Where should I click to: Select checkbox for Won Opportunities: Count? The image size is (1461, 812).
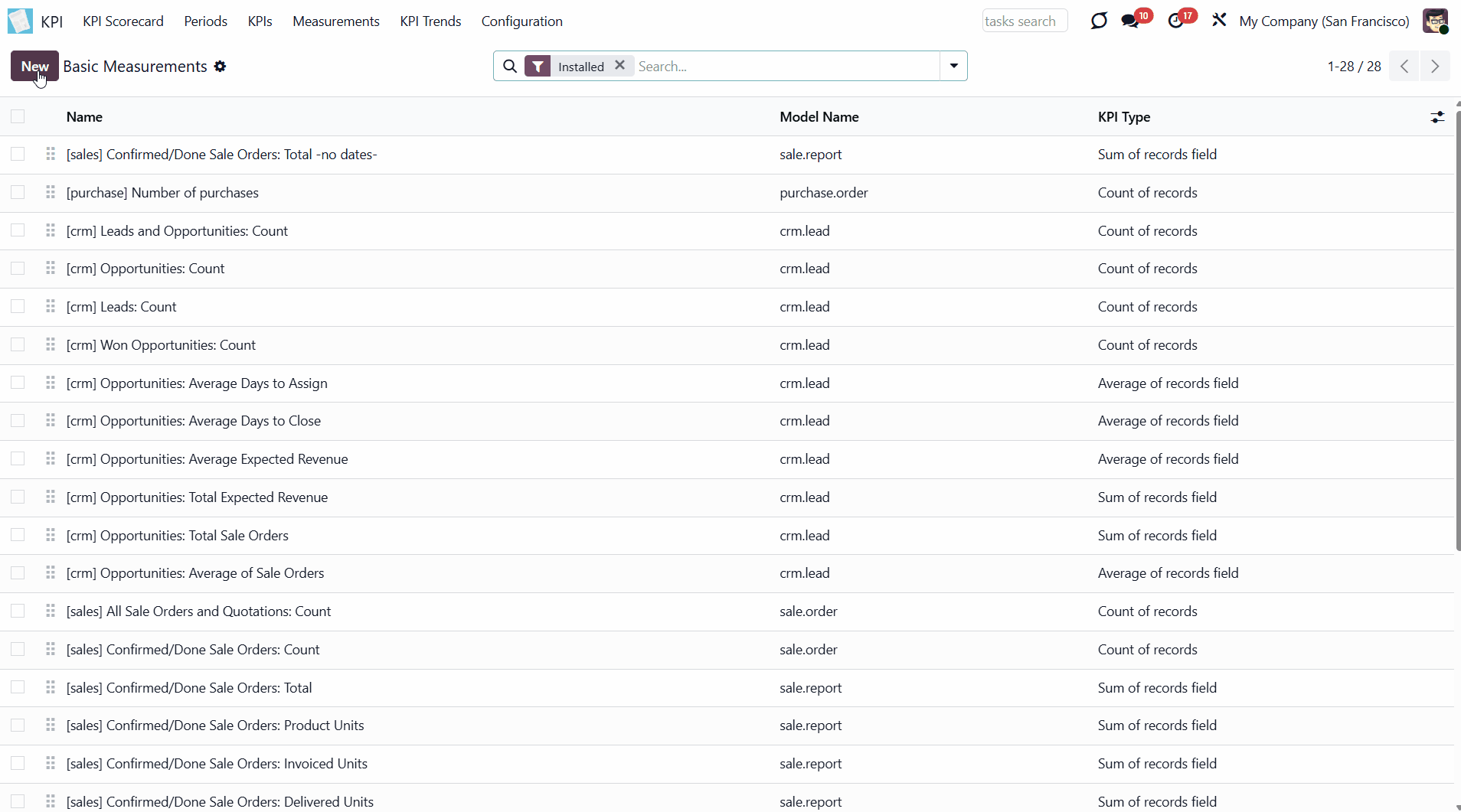(x=18, y=344)
